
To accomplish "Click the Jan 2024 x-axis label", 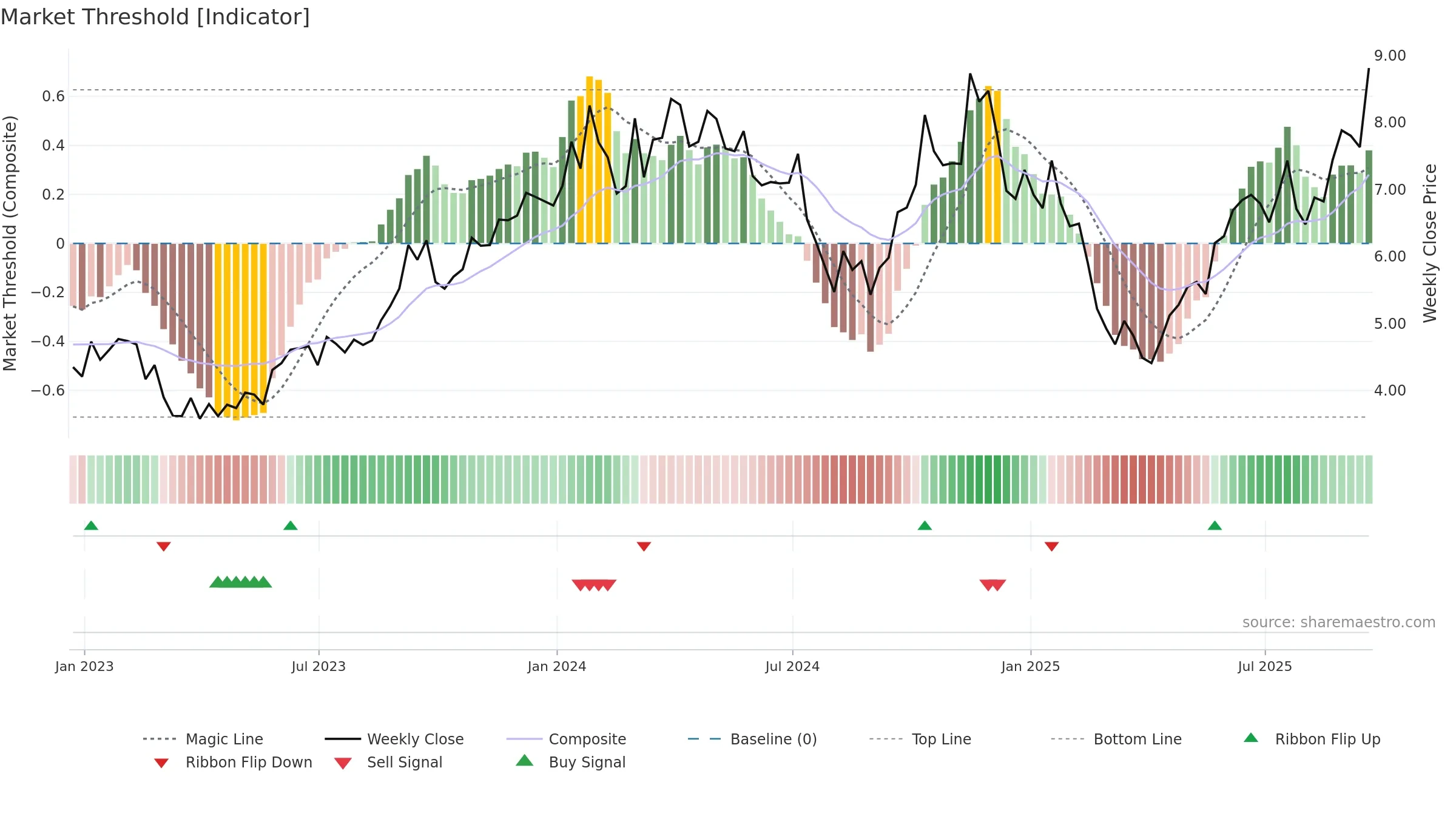I will pyautogui.click(x=557, y=666).
